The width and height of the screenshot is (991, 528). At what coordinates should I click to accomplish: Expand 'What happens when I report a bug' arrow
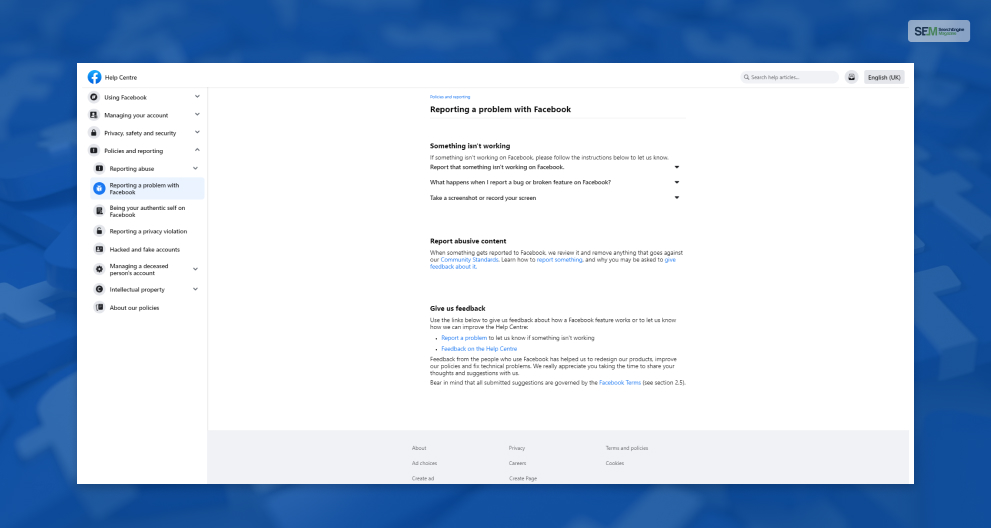coord(677,182)
